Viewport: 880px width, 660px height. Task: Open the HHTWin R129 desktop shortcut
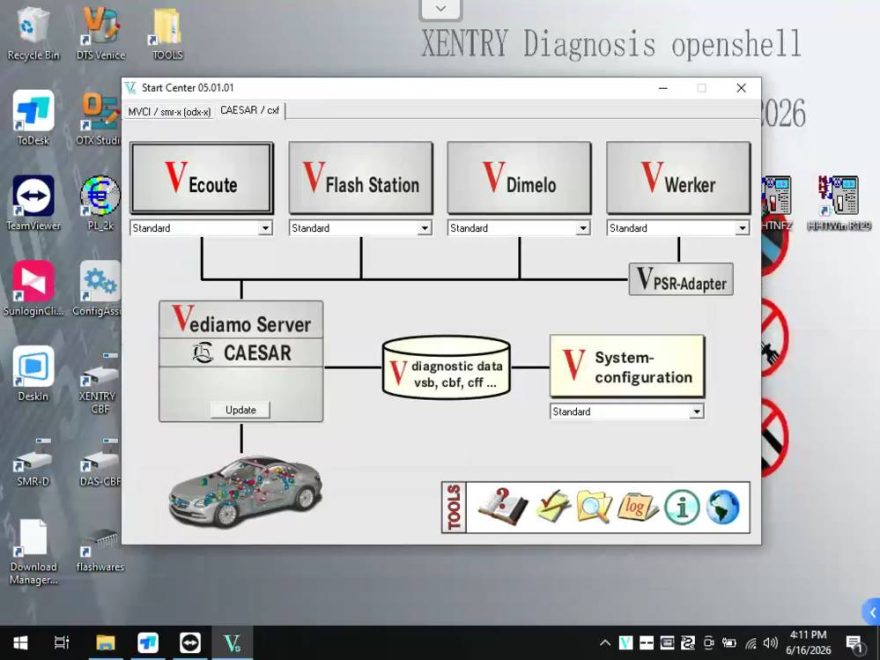(x=838, y=203)
